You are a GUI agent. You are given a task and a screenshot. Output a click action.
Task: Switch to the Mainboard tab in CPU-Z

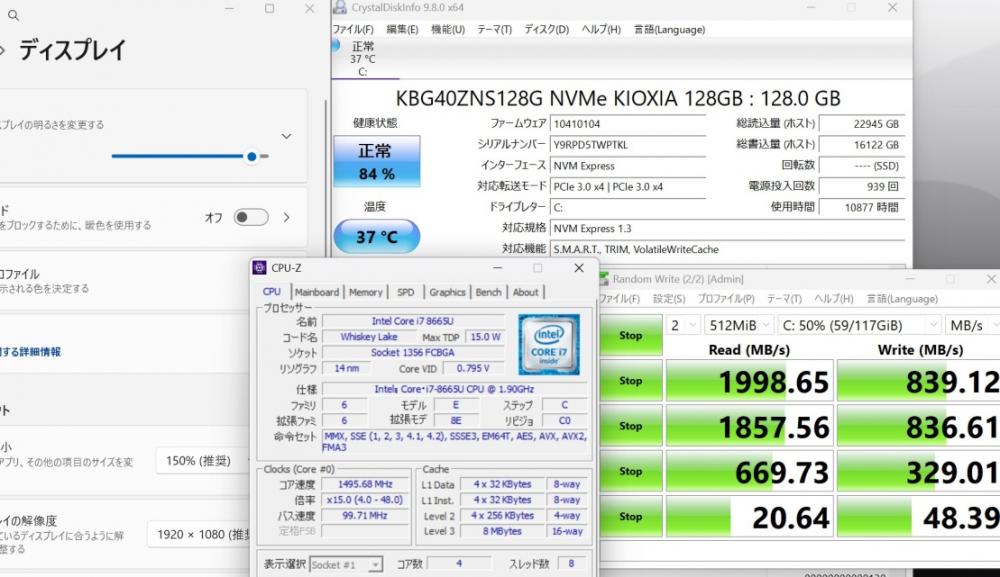317,292
